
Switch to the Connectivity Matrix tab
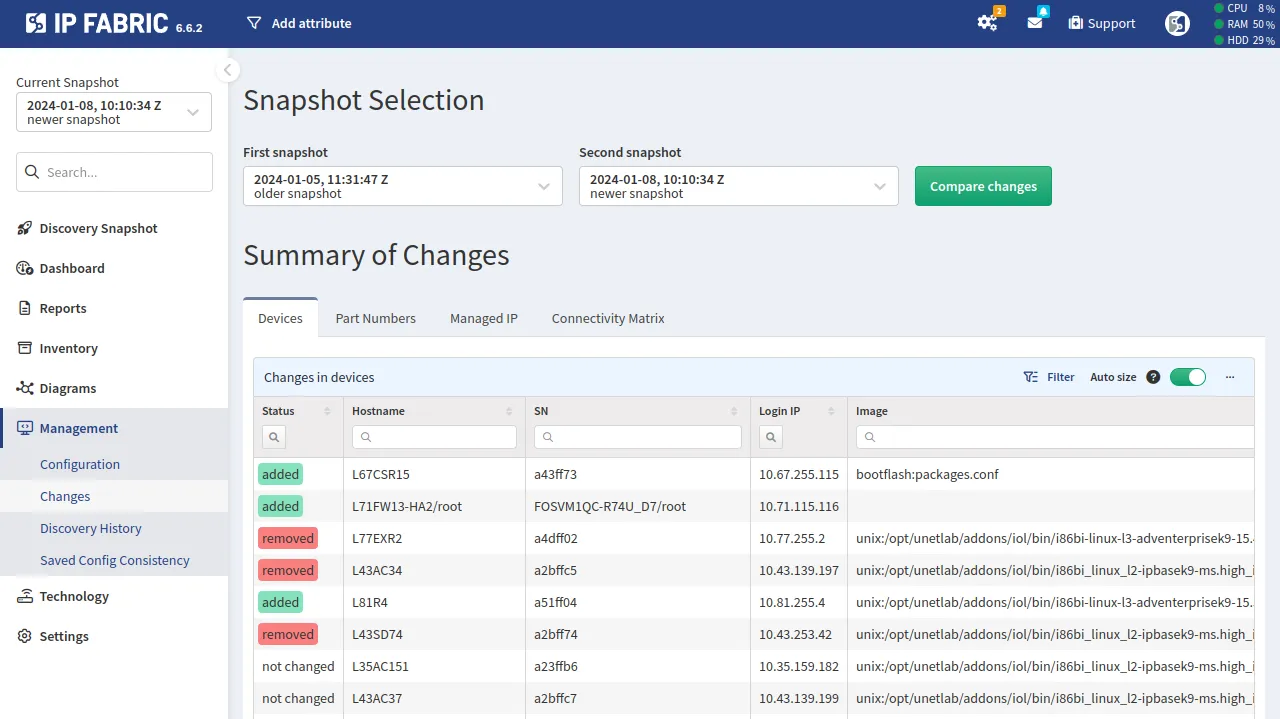[608, 318]
